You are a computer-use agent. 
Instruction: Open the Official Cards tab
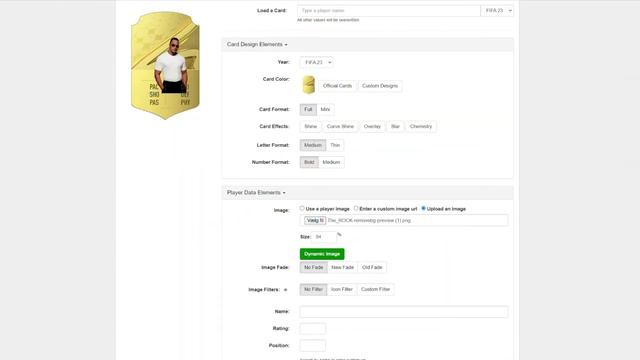(337, 86)
